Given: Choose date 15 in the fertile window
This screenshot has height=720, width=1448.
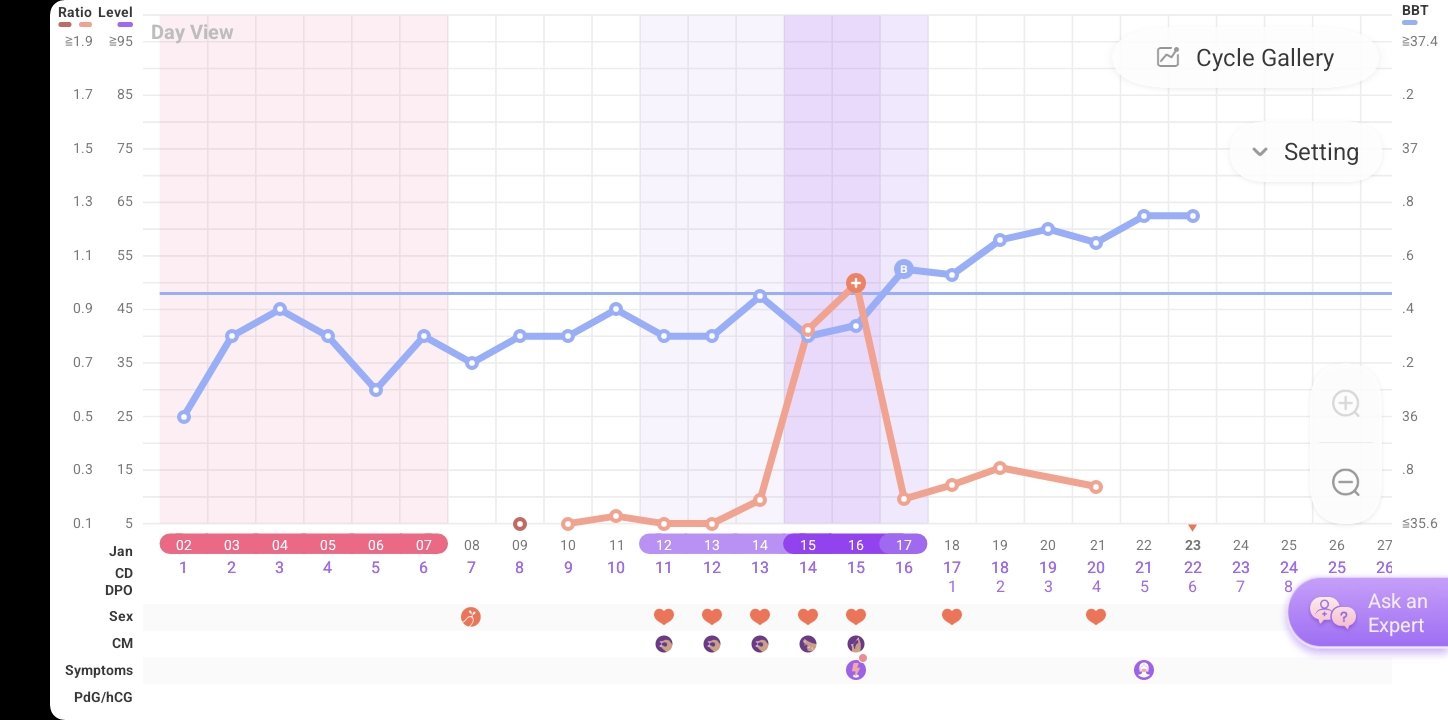Looking at the screenshot, I should (807, 545).
